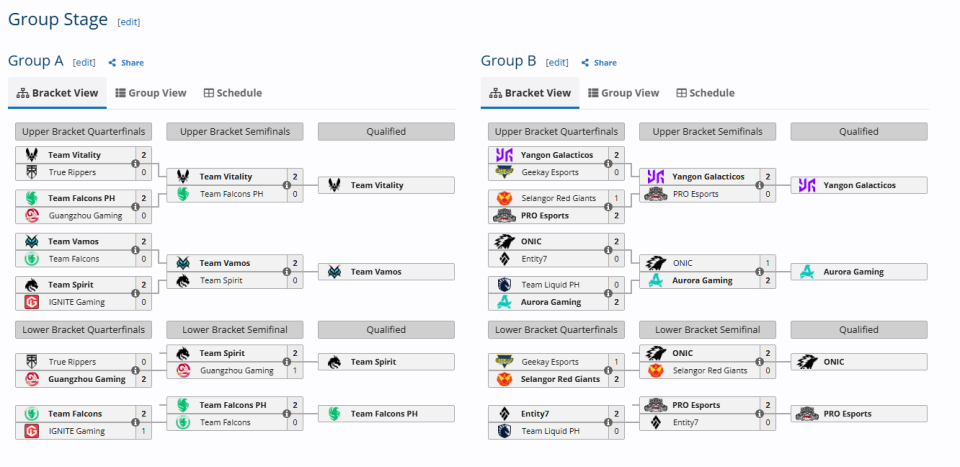Click Aurora Gaming in Group B Upper Bracket Semifinals
This screenshot has height=467, width=960.
point(702,280)
